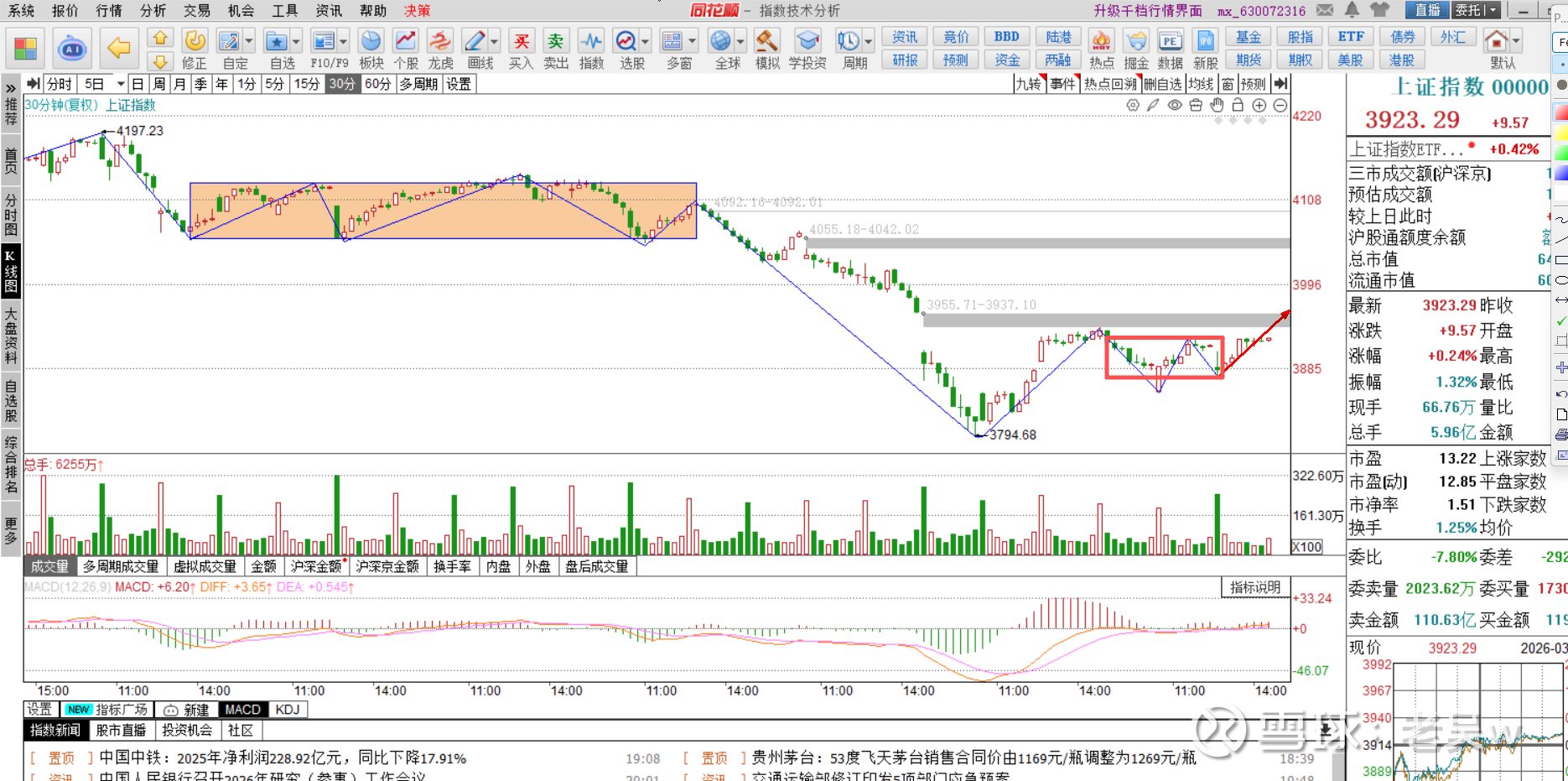This screenshot has height=781, width=1568.
Task: Click the 买入 buy icon
Action: [521, 49]
